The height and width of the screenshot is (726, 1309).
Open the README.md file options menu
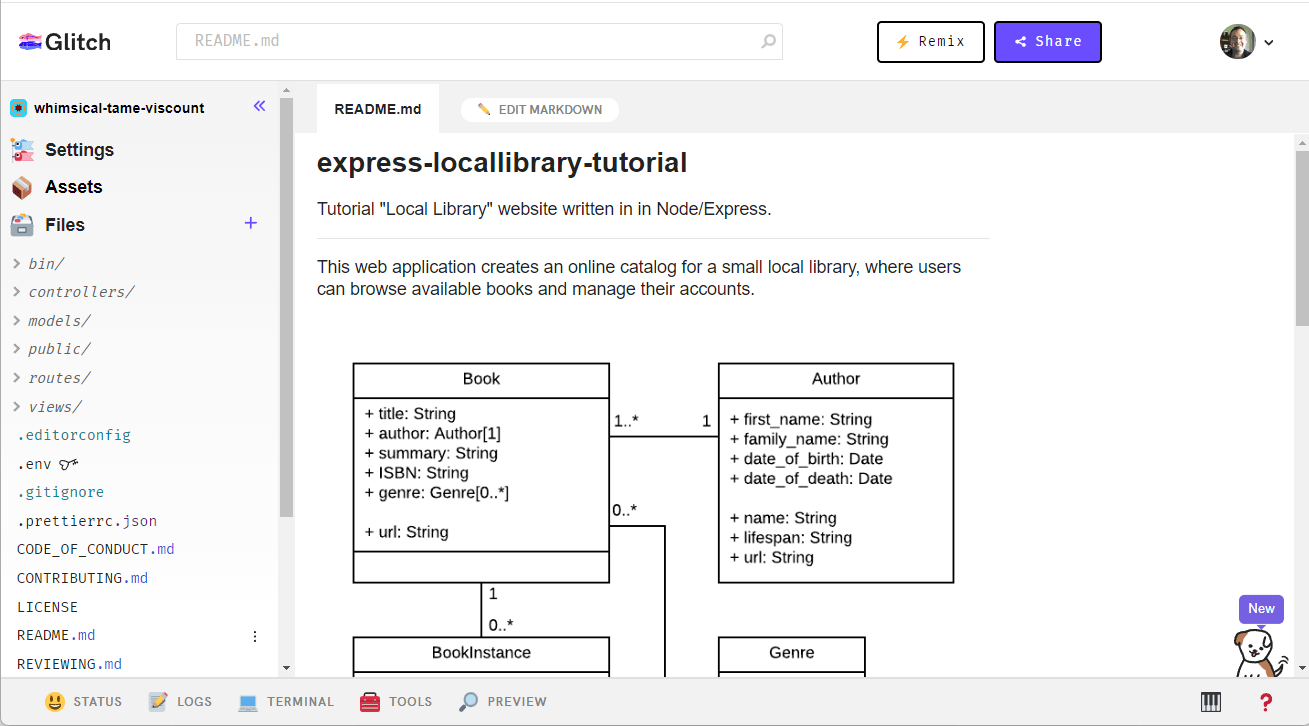pyautogui.click(x=255, y=635)
